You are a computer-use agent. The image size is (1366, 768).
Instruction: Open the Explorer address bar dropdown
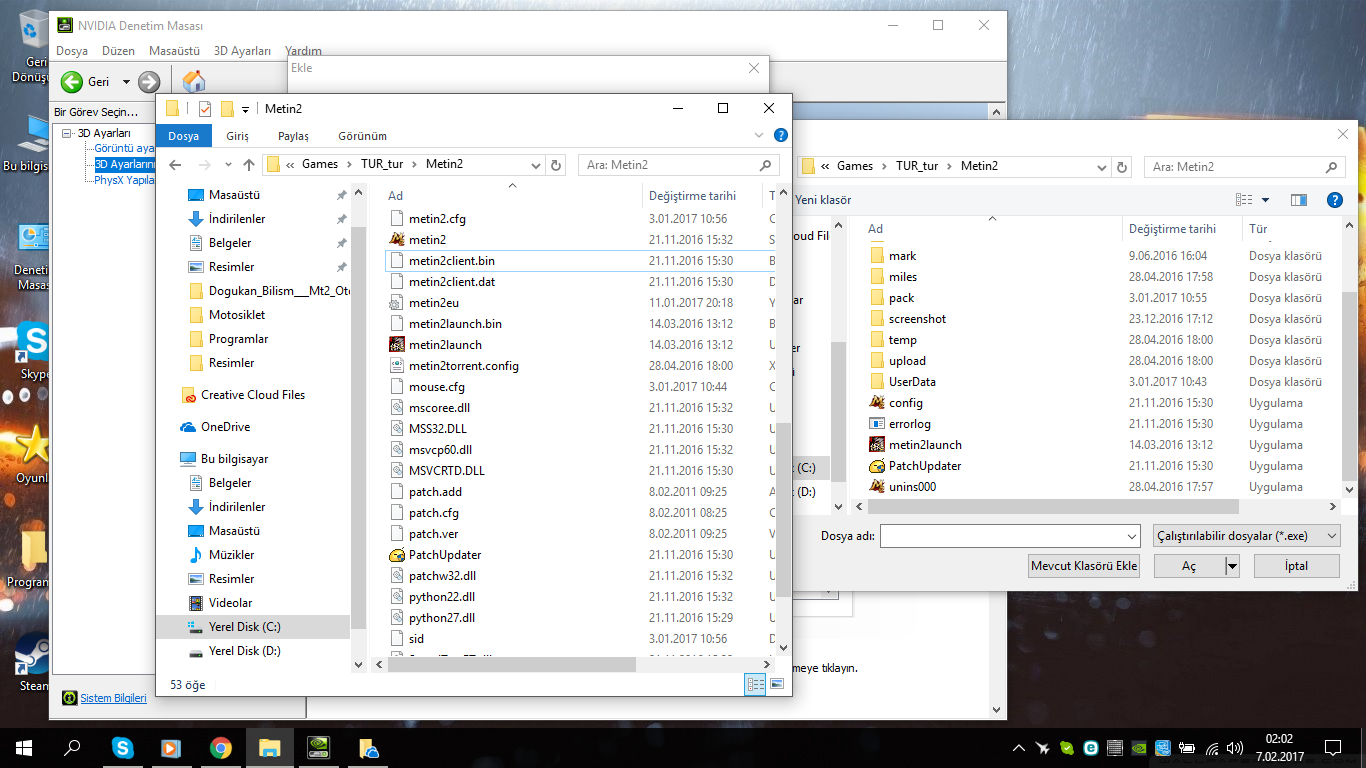coord(536,165)
